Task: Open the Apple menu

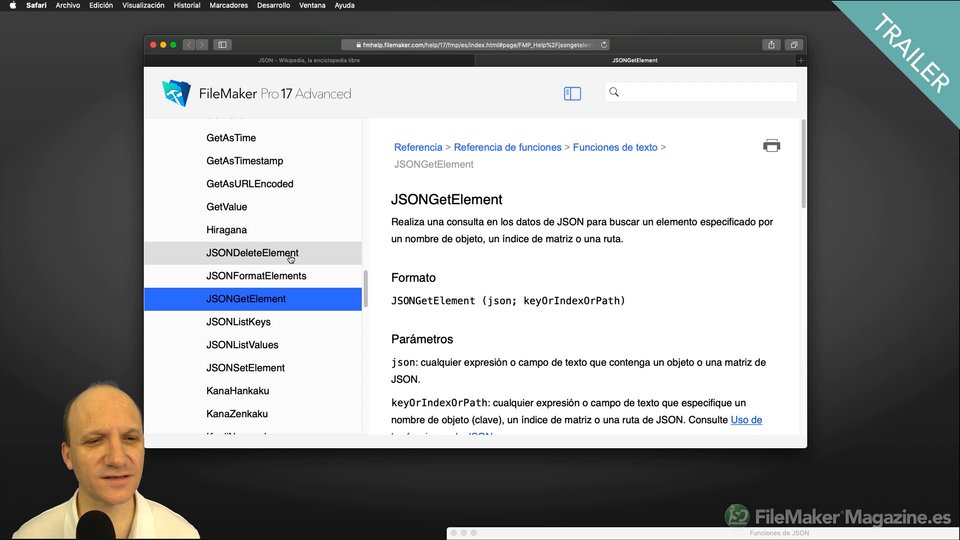Action: click(13, 5)
